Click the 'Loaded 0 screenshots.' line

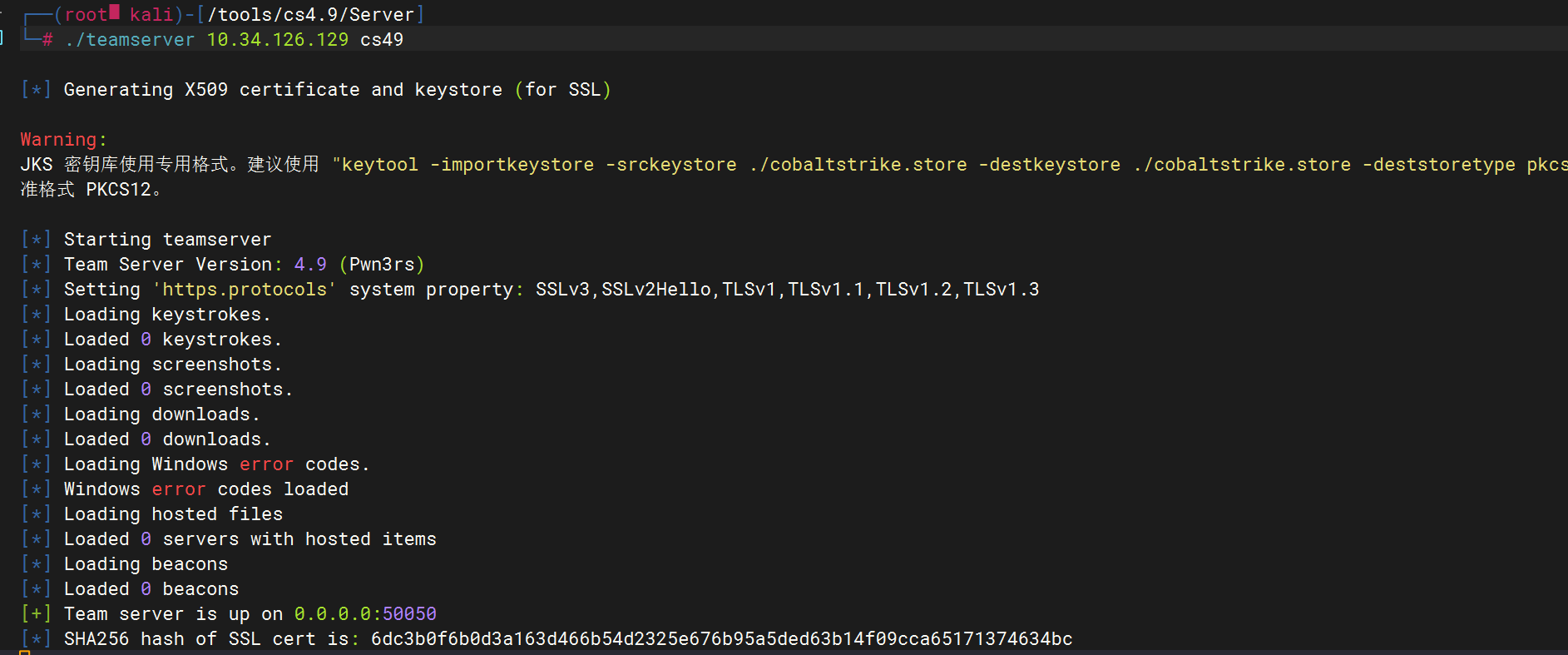coord(178,389)
